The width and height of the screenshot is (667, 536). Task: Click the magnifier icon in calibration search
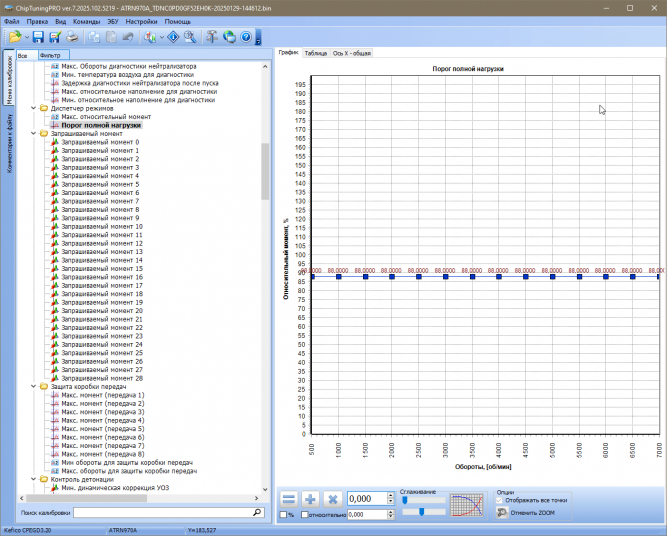[257, 513]
